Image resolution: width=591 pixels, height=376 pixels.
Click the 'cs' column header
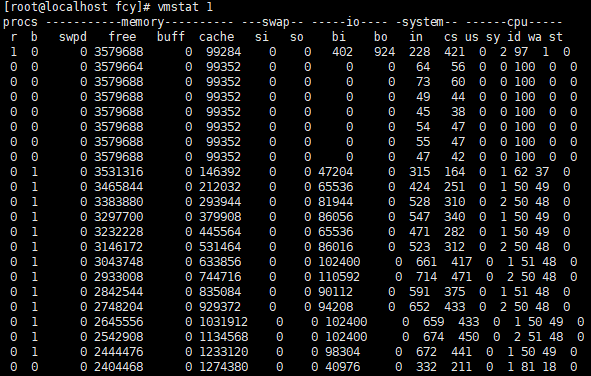click(451, 37)
